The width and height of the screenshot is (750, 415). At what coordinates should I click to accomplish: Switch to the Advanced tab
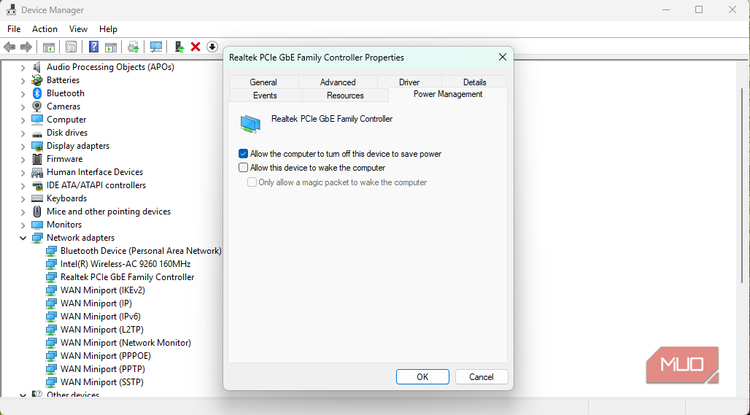338,82
